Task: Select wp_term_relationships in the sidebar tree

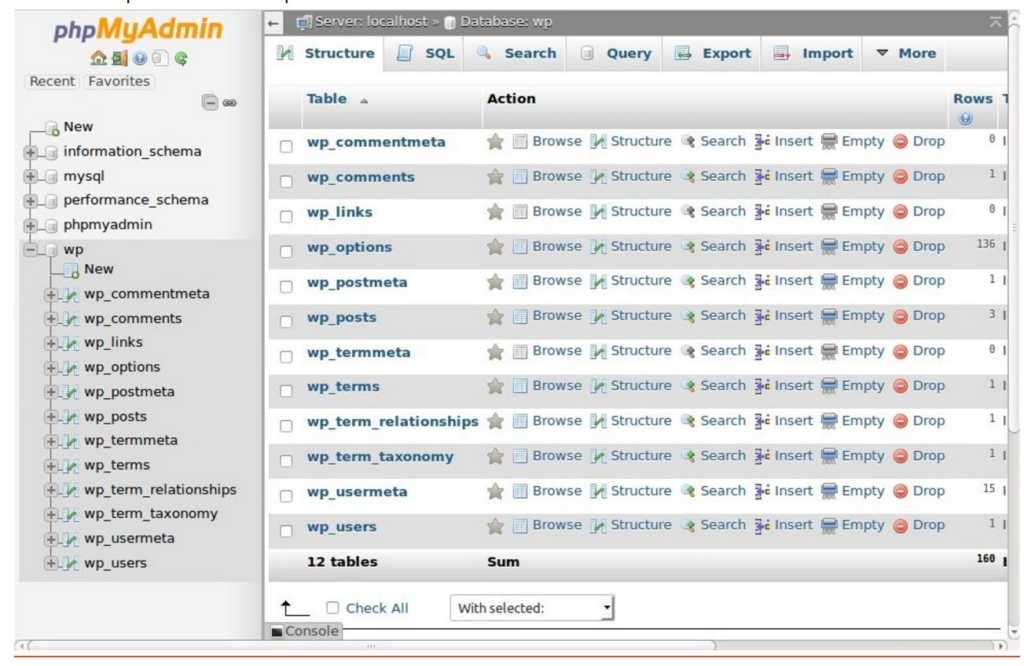Action: pyautogui.click(x=160, y=490)
